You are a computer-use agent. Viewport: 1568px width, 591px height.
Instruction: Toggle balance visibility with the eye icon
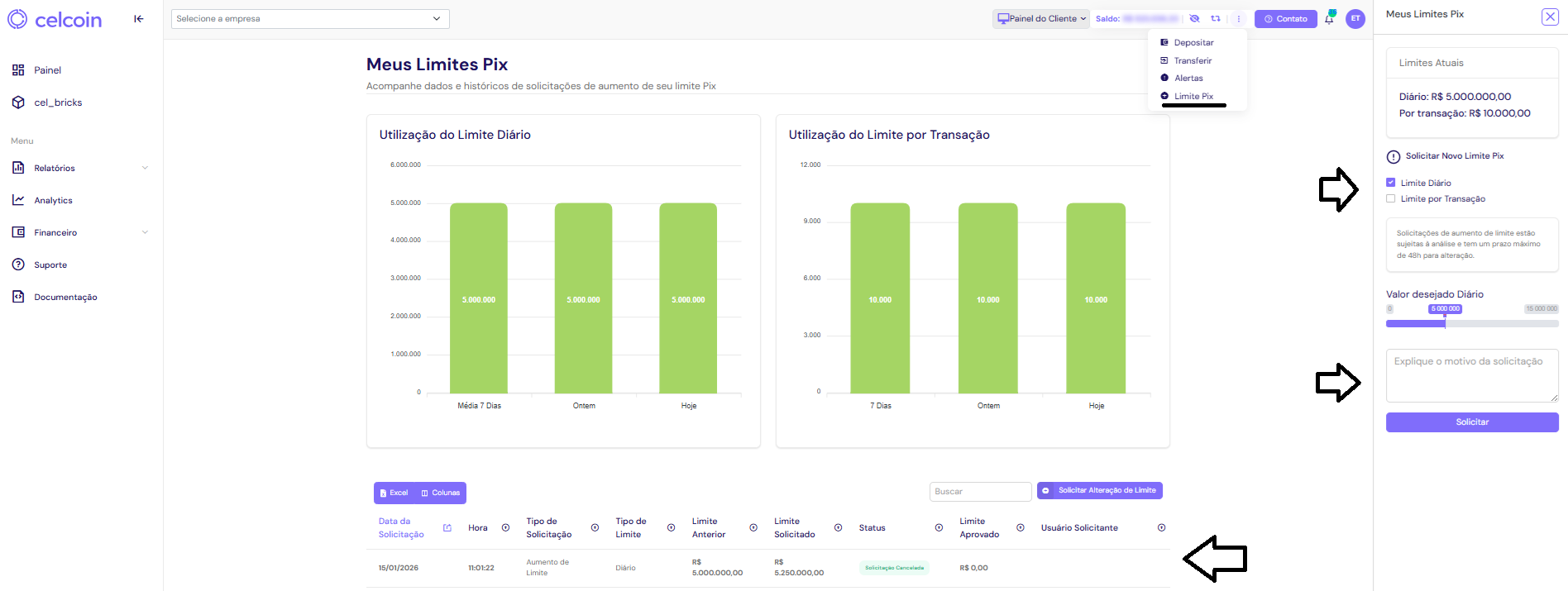pos(1194,19)
